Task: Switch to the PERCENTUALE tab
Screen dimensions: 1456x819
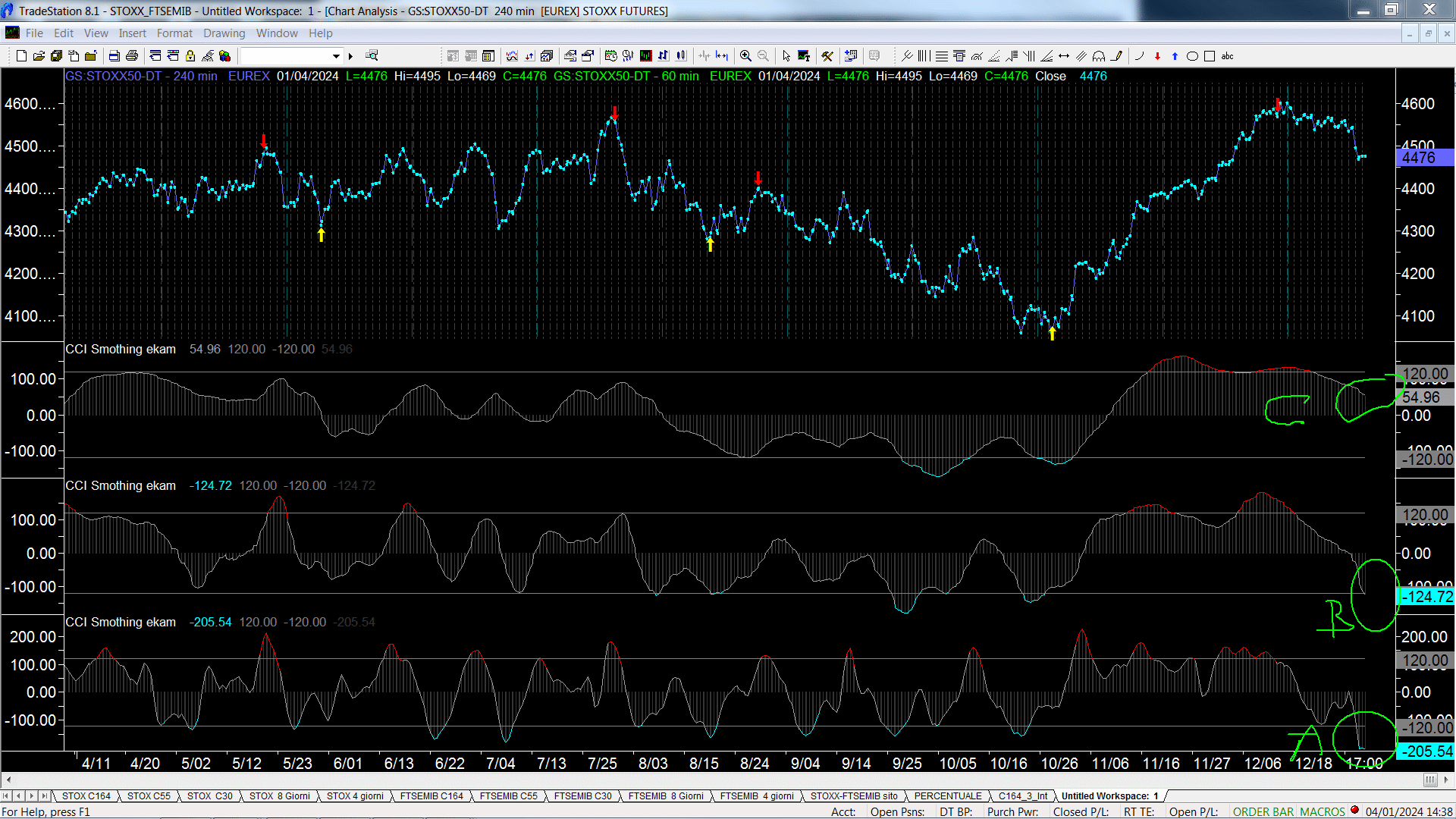Action: click(948, 795)
